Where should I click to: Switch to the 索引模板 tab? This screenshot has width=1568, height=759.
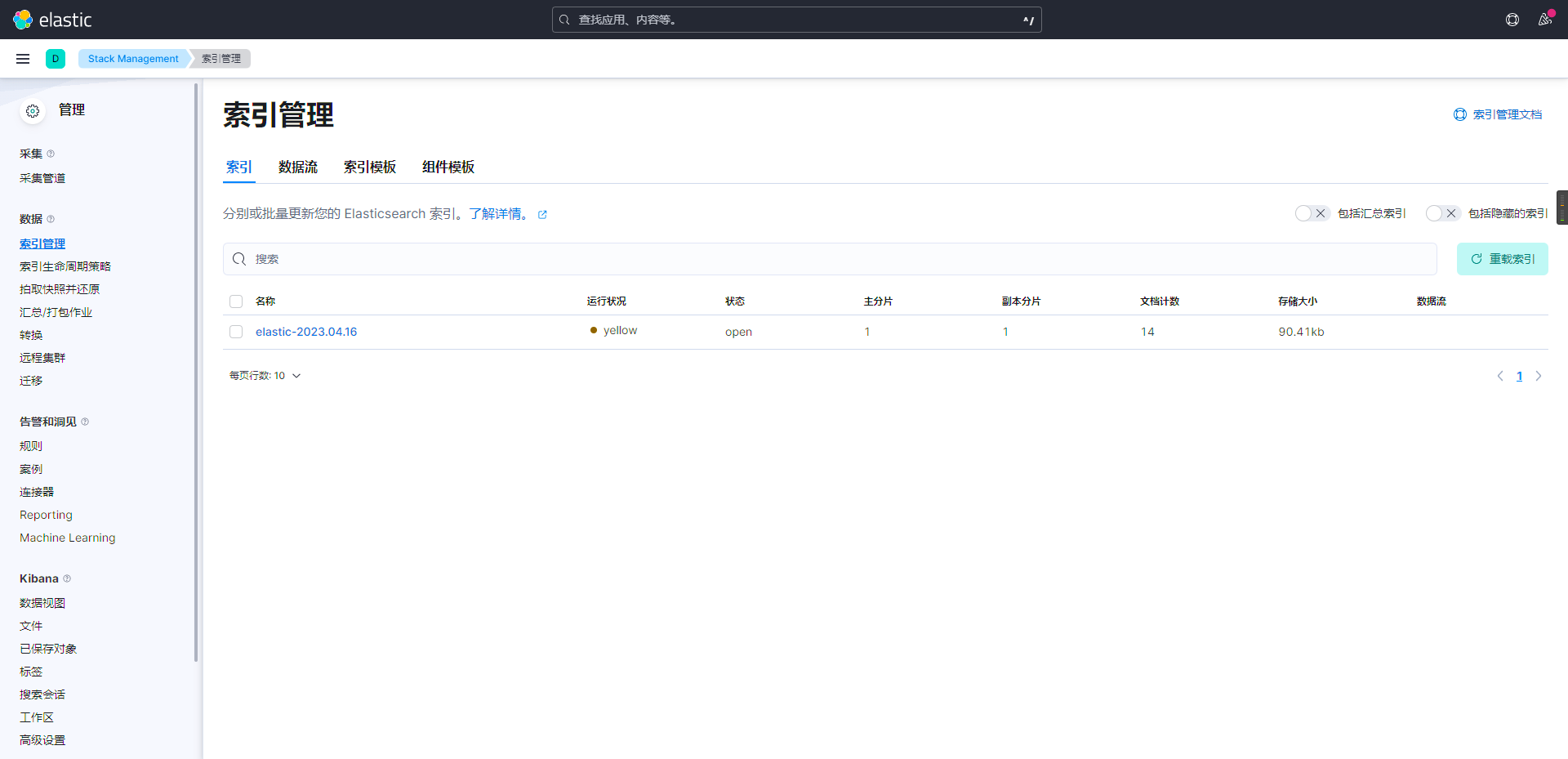pyautogui.click(x=369, y=167)
